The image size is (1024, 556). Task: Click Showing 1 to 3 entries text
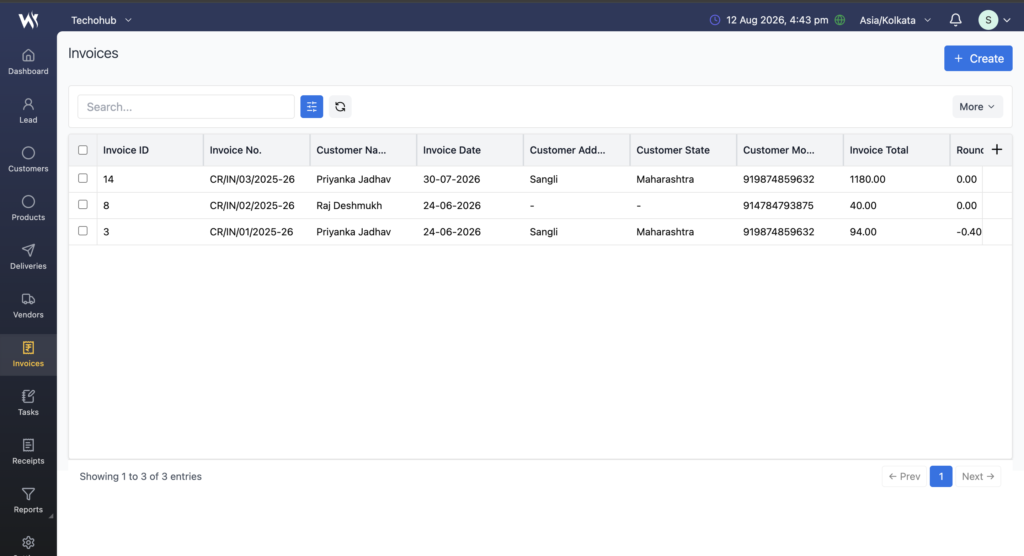click(140, 476)
